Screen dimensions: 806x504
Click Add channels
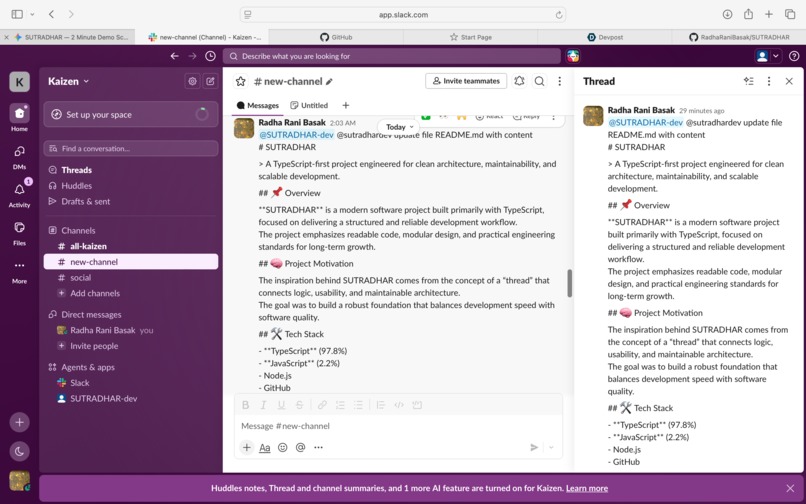pos(131,294)
